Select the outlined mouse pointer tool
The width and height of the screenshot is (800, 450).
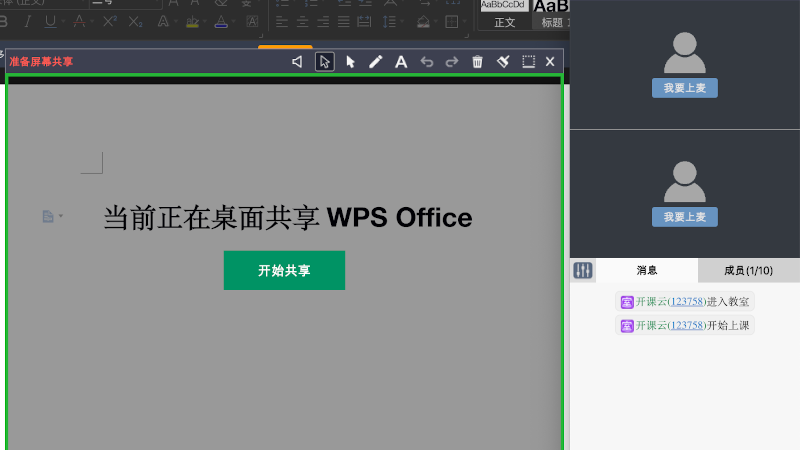click(x=324, y=62)
